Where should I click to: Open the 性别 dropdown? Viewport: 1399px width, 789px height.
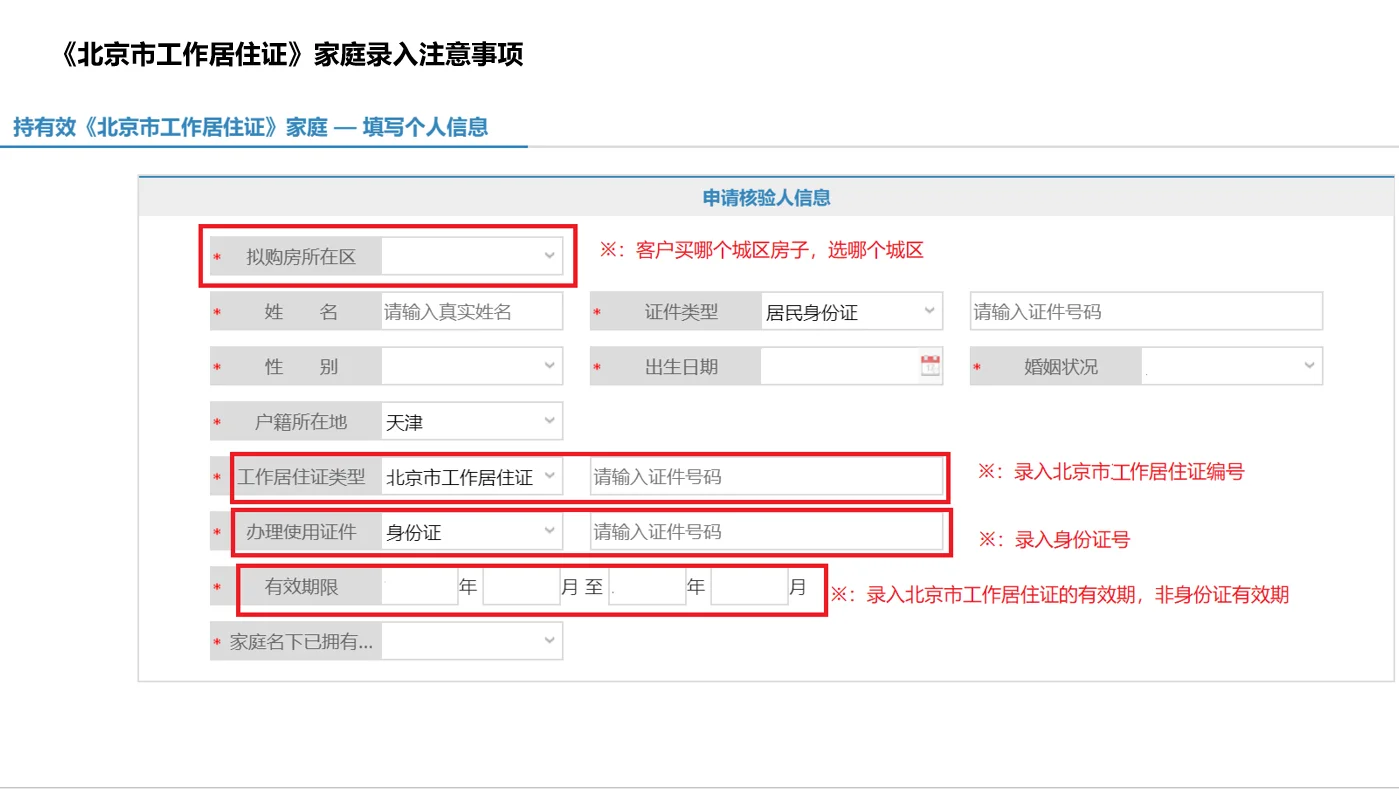click(471, 367)
